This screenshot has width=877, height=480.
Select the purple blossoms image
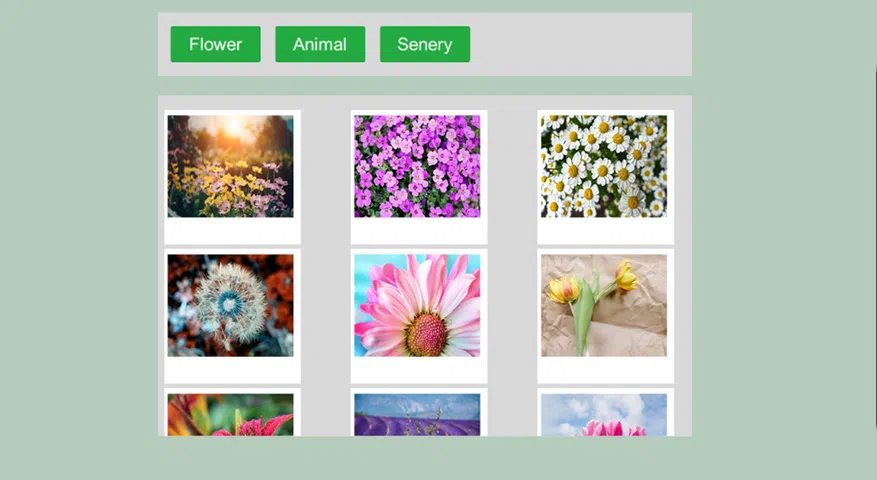(417, 166)
